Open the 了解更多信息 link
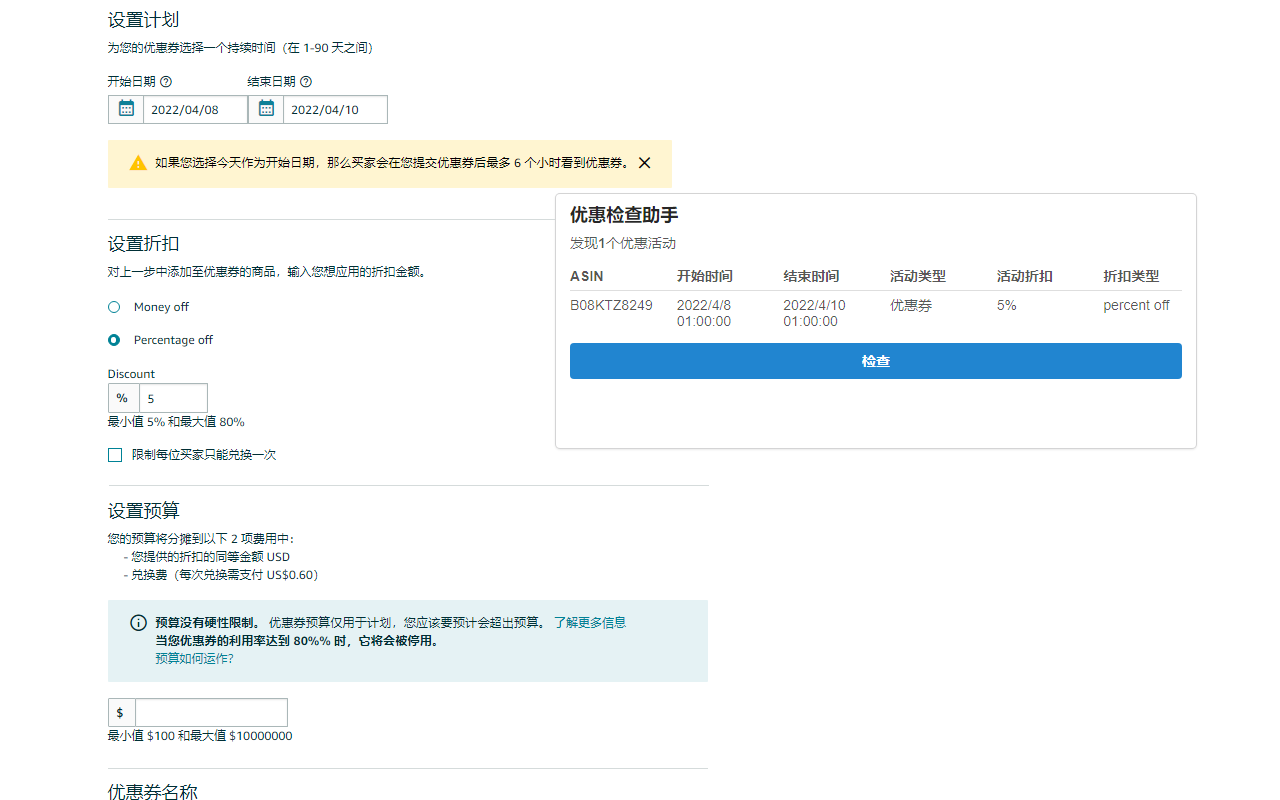This screenshot has height=800, width=1280. [x=590, y=621]
